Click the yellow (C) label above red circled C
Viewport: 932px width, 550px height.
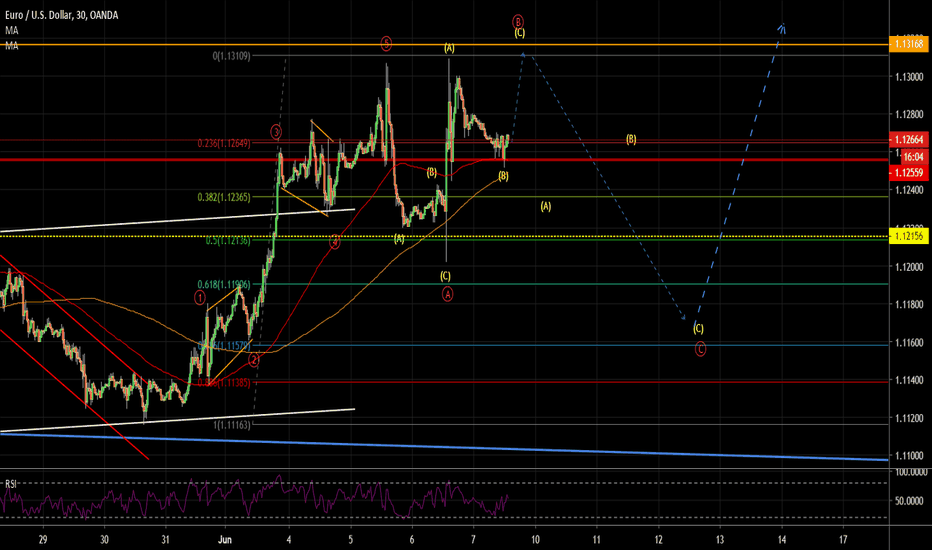tap(698, 328)
